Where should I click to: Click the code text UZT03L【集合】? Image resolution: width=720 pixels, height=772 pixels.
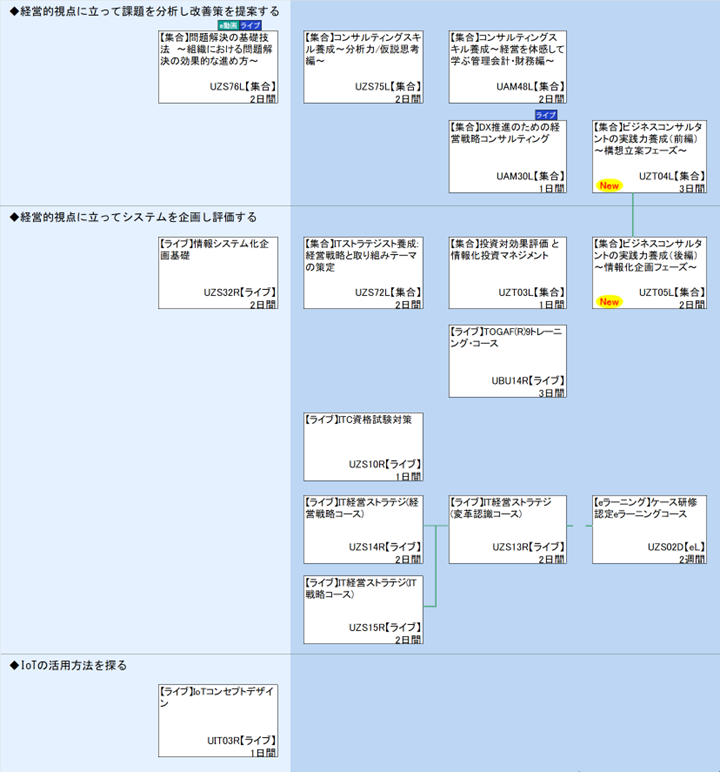tap(531, 292)
